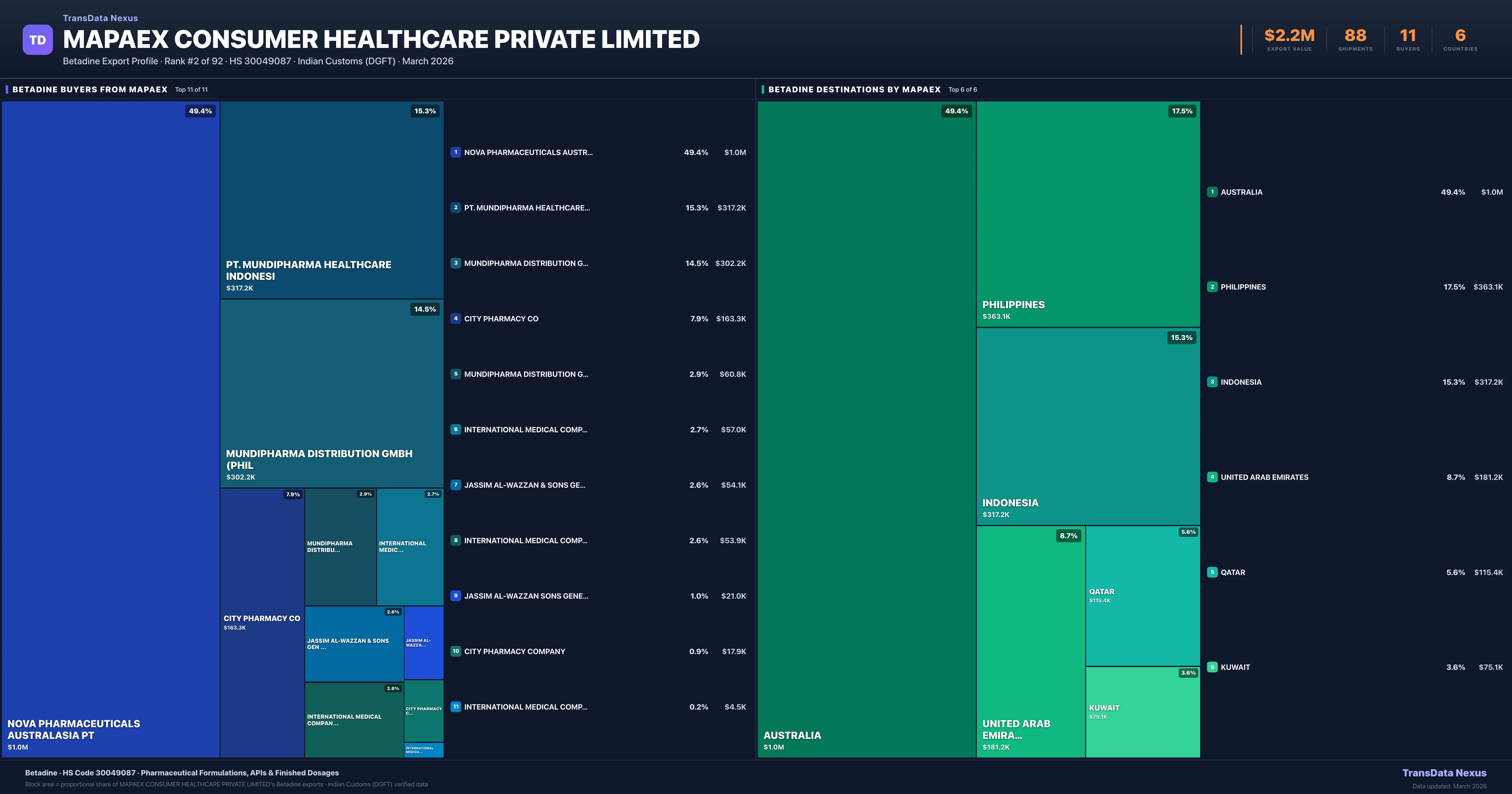Select the BETADINE DESTINATIONS BY MAPAEX section header
1512x794 pixels.
pyautogui.click(x=855, y=89)
